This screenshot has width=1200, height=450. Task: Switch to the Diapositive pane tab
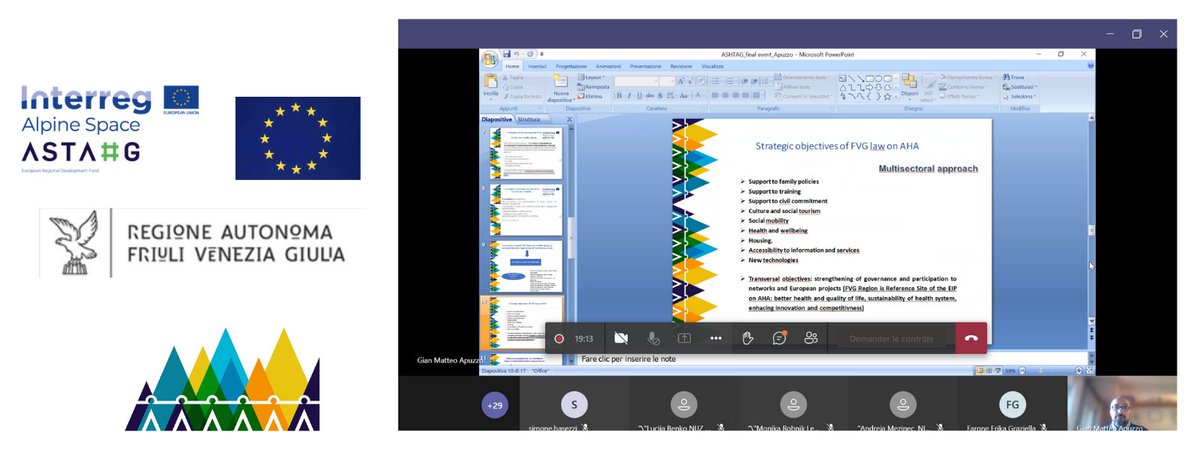(497, 119)
